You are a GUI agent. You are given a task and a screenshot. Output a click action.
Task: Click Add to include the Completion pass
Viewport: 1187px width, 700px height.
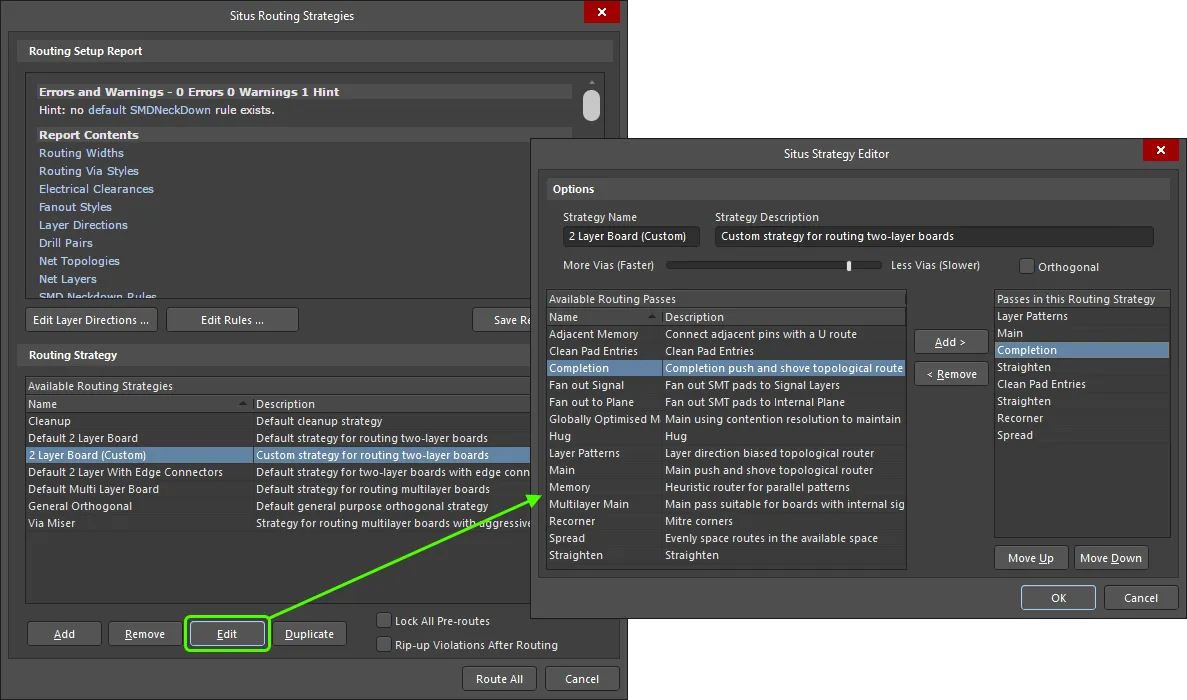[x=951, y=341]
